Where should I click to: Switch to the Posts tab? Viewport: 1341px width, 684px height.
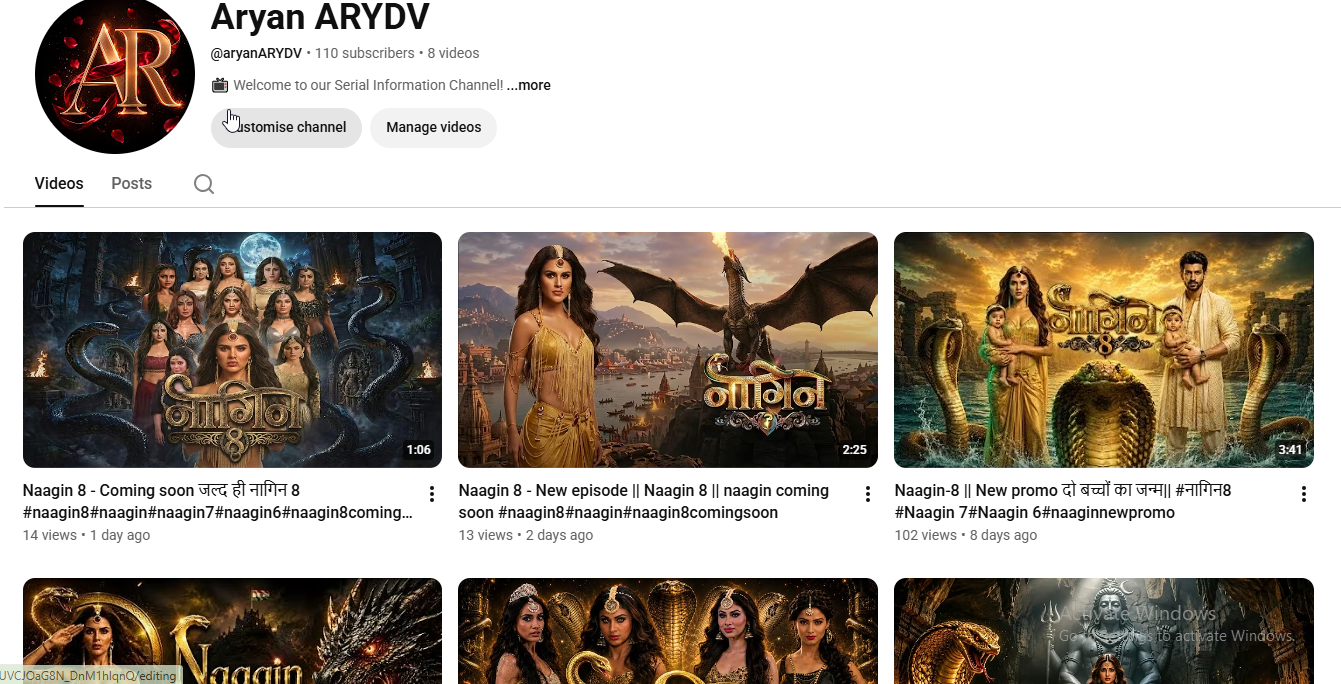click(x=132, y=184)
